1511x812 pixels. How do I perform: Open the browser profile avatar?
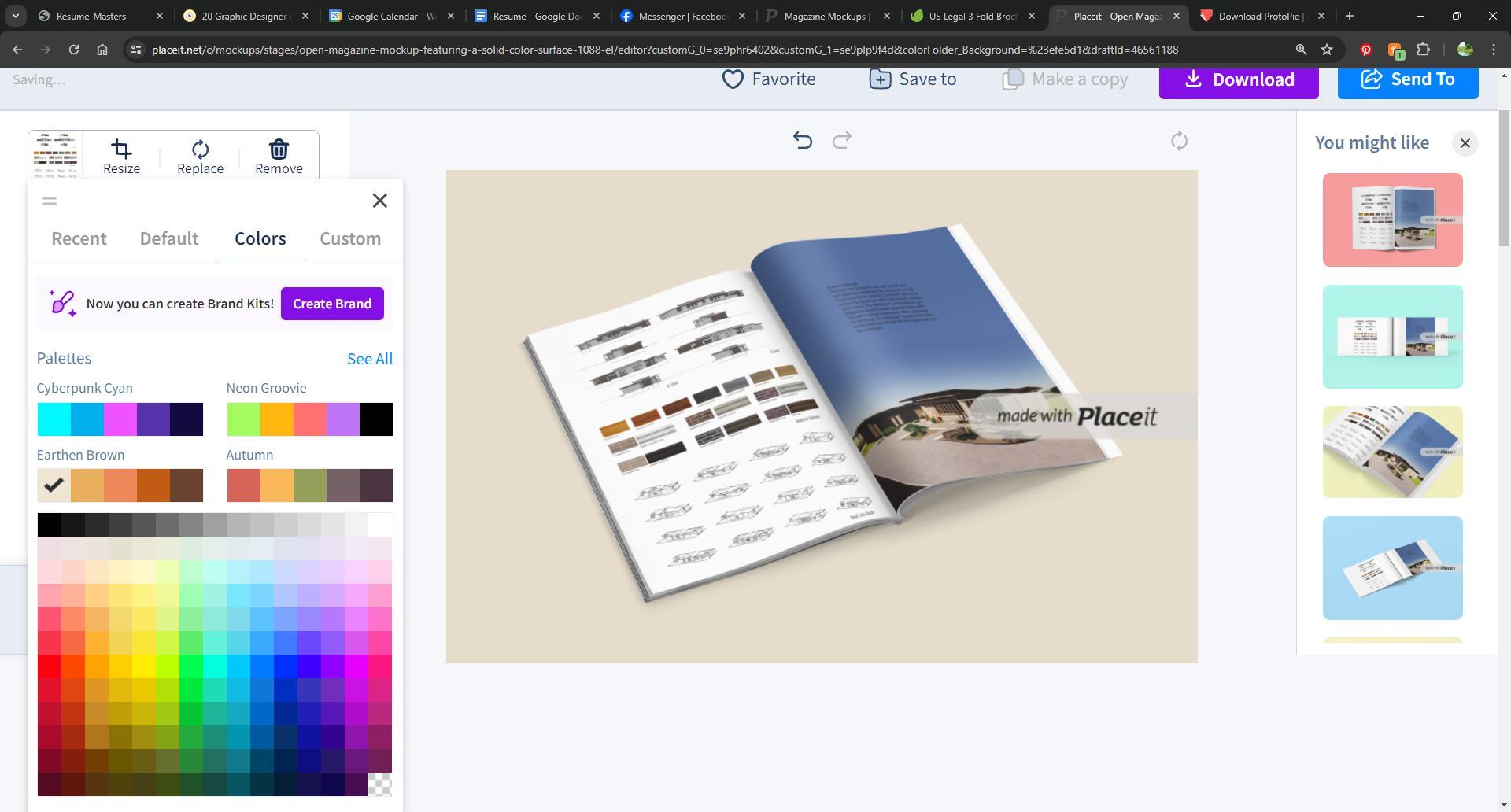pyautogui.click(x=1465, y=50)
